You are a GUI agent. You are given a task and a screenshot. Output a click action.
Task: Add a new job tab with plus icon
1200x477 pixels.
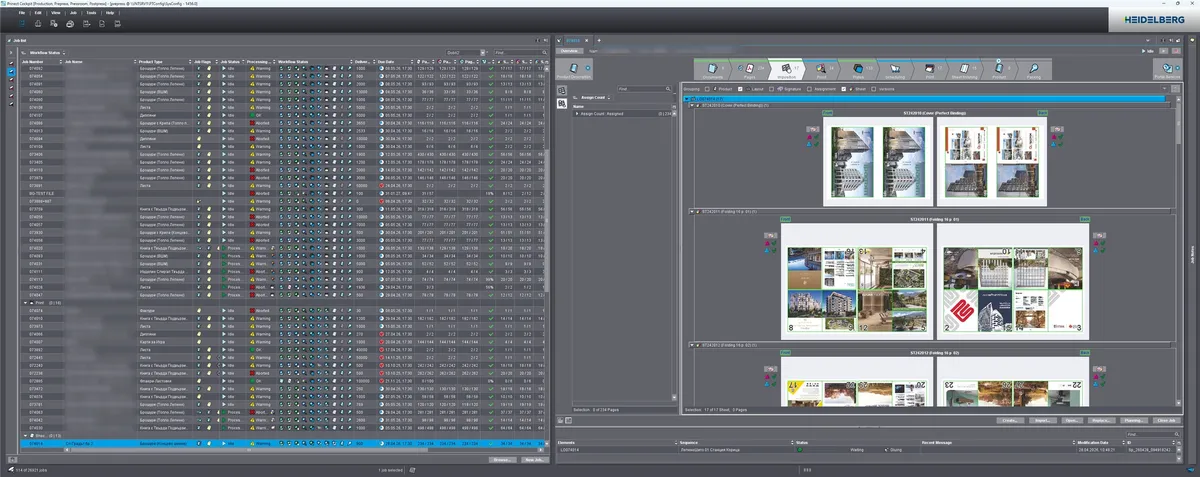600,41
